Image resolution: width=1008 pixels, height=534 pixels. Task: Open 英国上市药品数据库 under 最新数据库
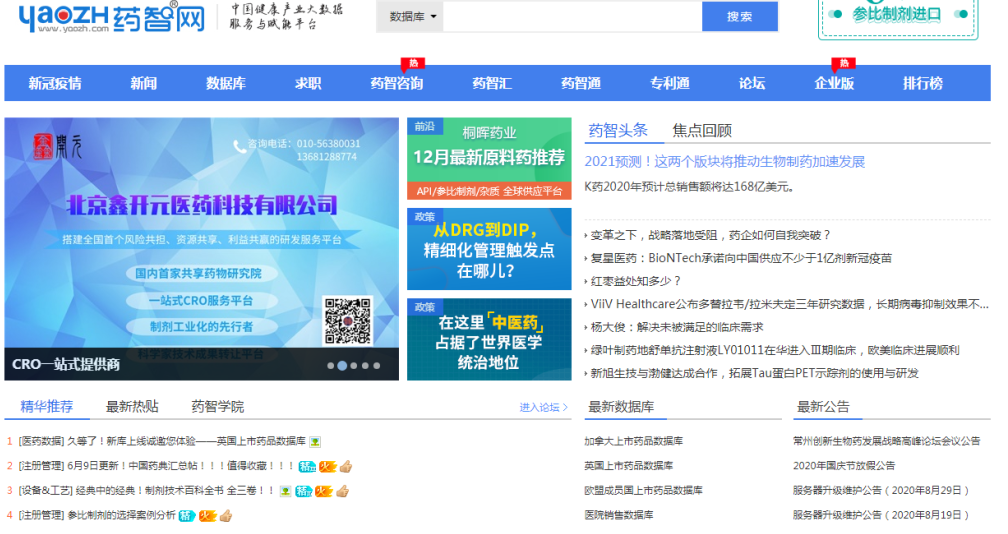(x=628, y=465)
